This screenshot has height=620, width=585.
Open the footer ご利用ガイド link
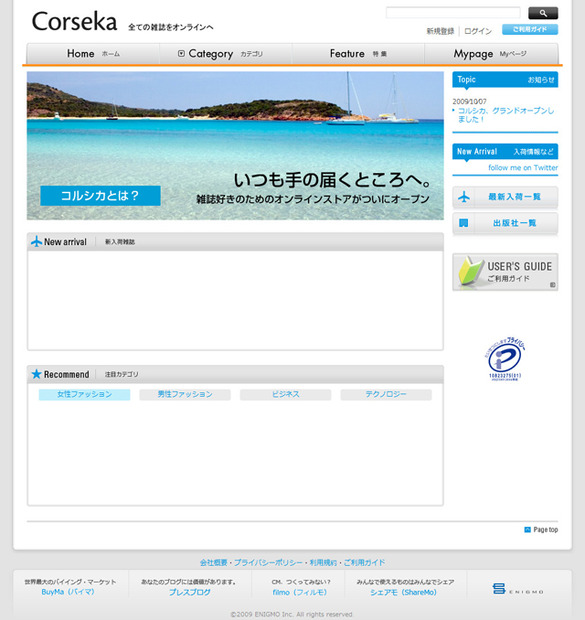tap(364, 562)
